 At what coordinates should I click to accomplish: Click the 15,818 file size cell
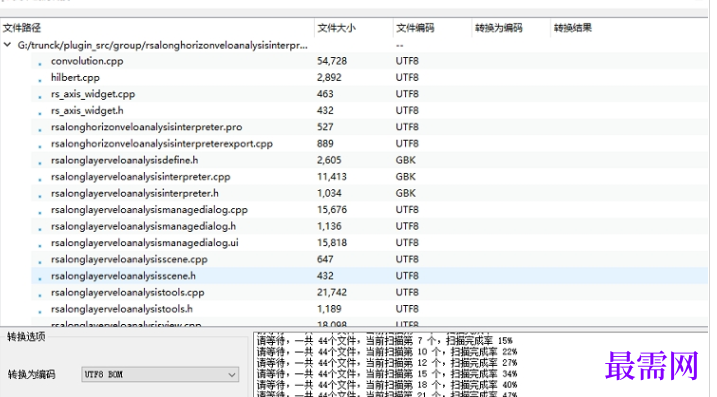332,242
